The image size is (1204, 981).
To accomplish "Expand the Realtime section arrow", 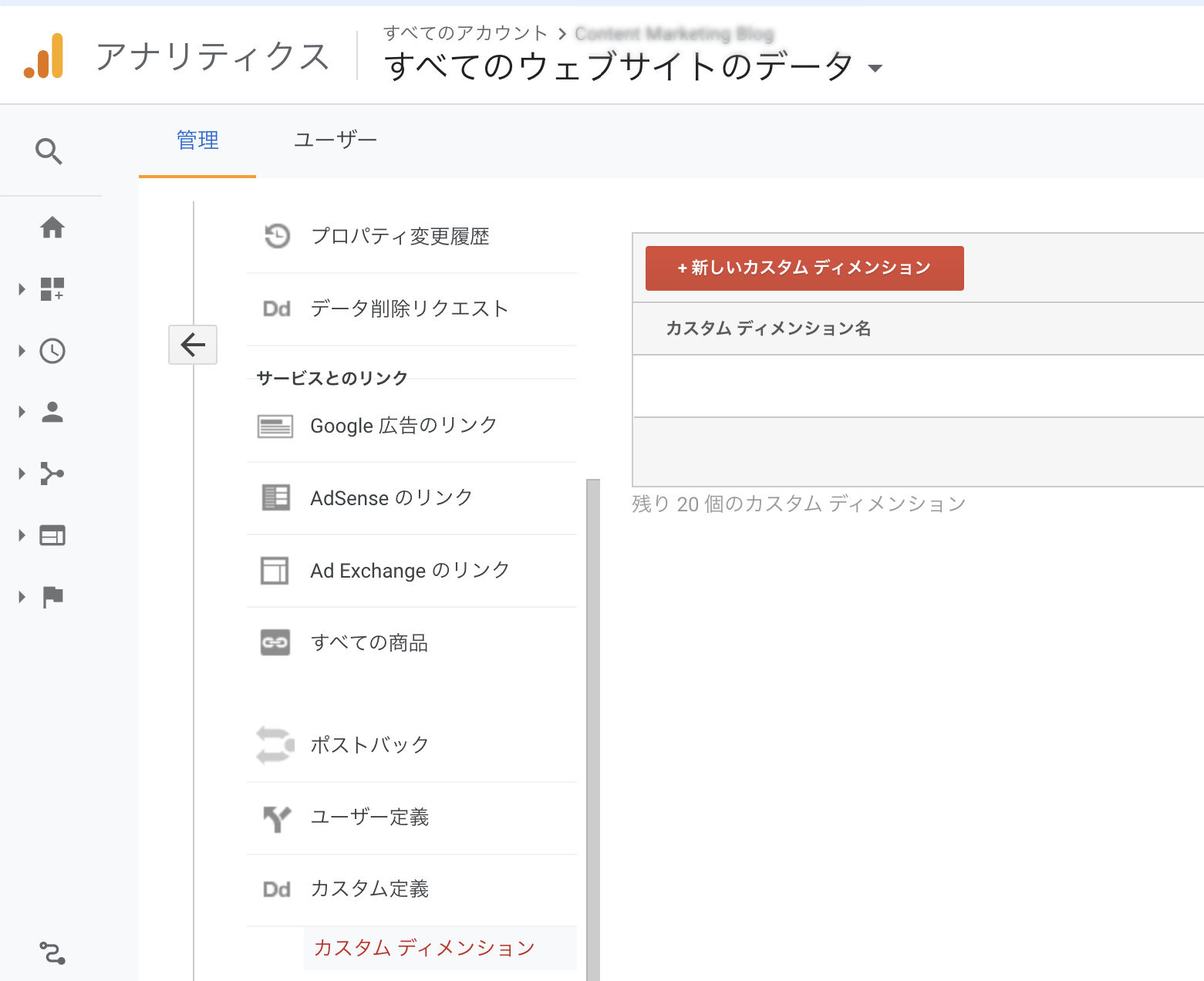I will (22, 351).
